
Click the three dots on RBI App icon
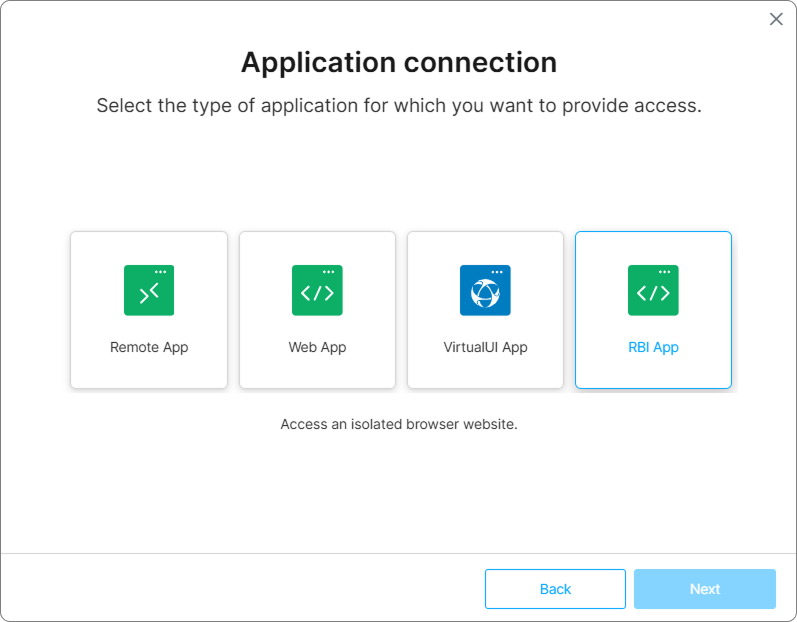[x=664, y=272]
